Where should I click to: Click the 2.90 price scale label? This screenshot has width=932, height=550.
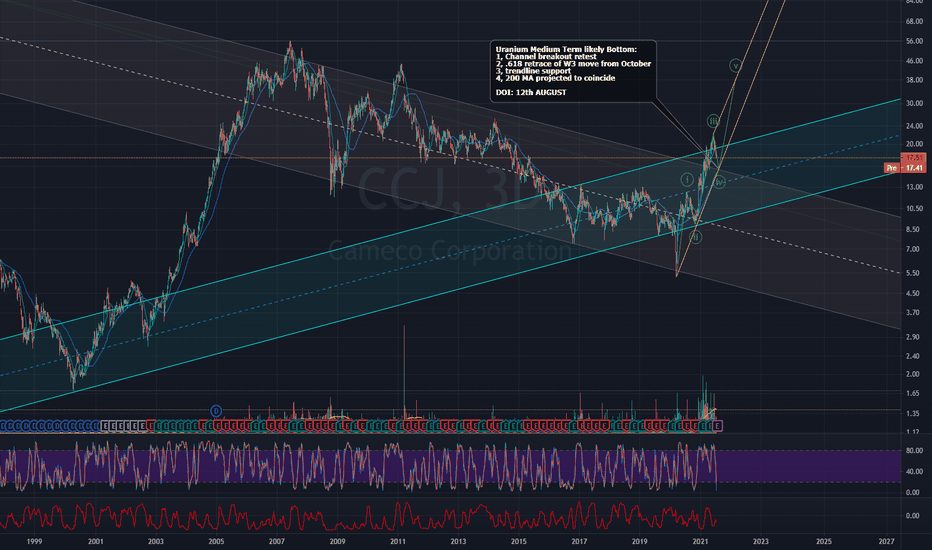pos(914,337)
